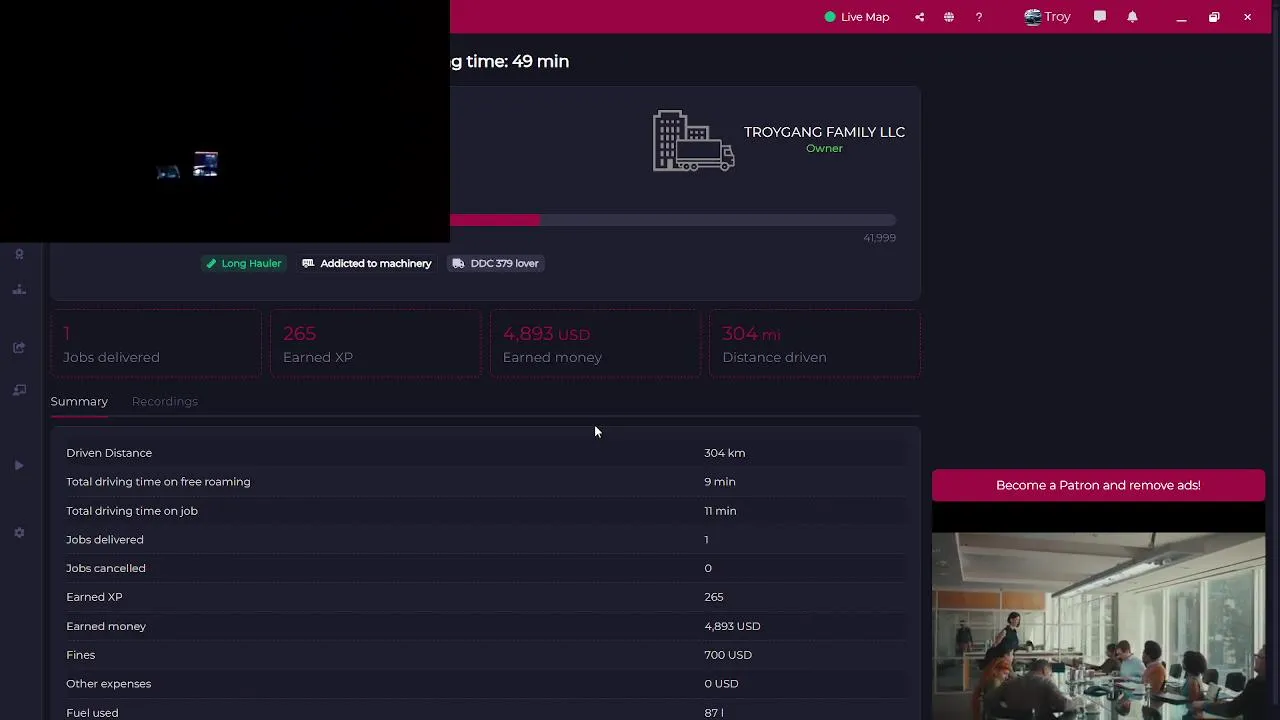The image size is (1280, 720).
Task: Switch to the Summary tab
Action: pos(79,401)
